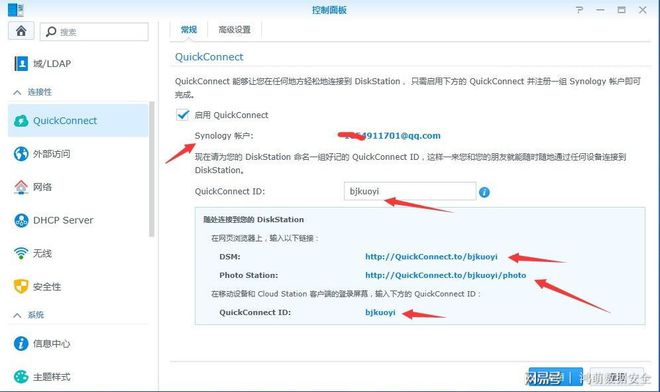Select QuickConnect label in sidebar
660x392 pixels.
(x=65, y=121)
